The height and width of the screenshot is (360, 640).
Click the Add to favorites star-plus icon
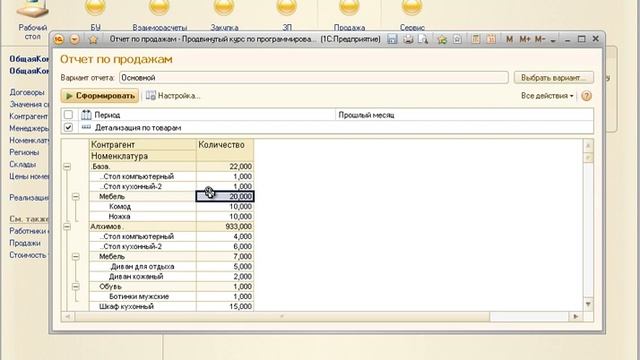[x=442, y=39]
